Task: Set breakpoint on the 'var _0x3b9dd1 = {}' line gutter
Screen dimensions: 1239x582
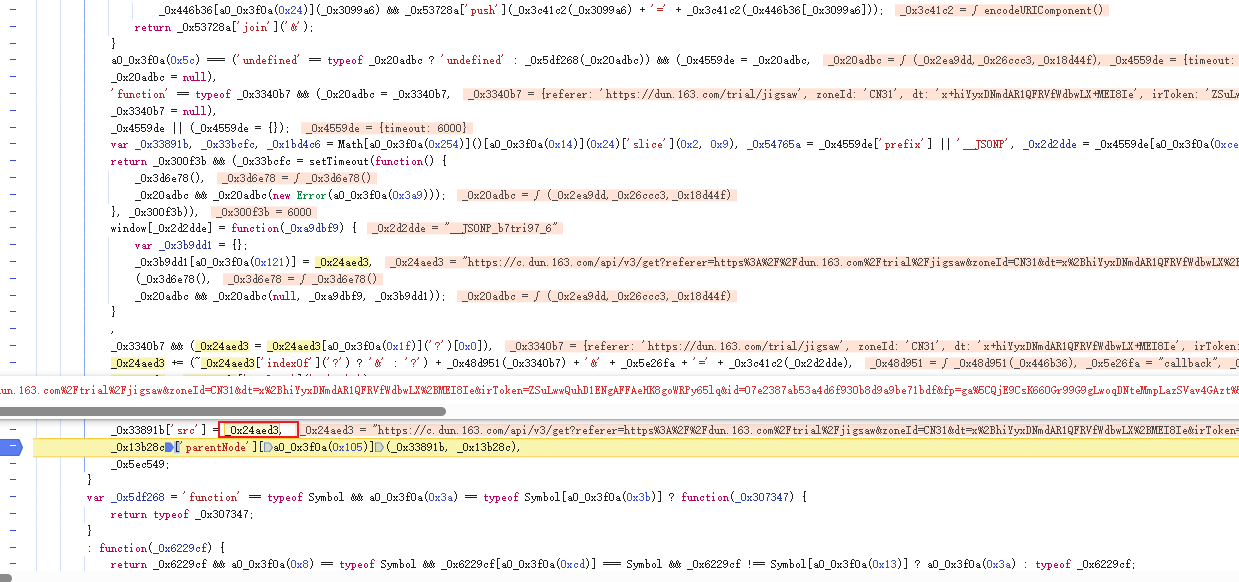Action: [12, 245]
